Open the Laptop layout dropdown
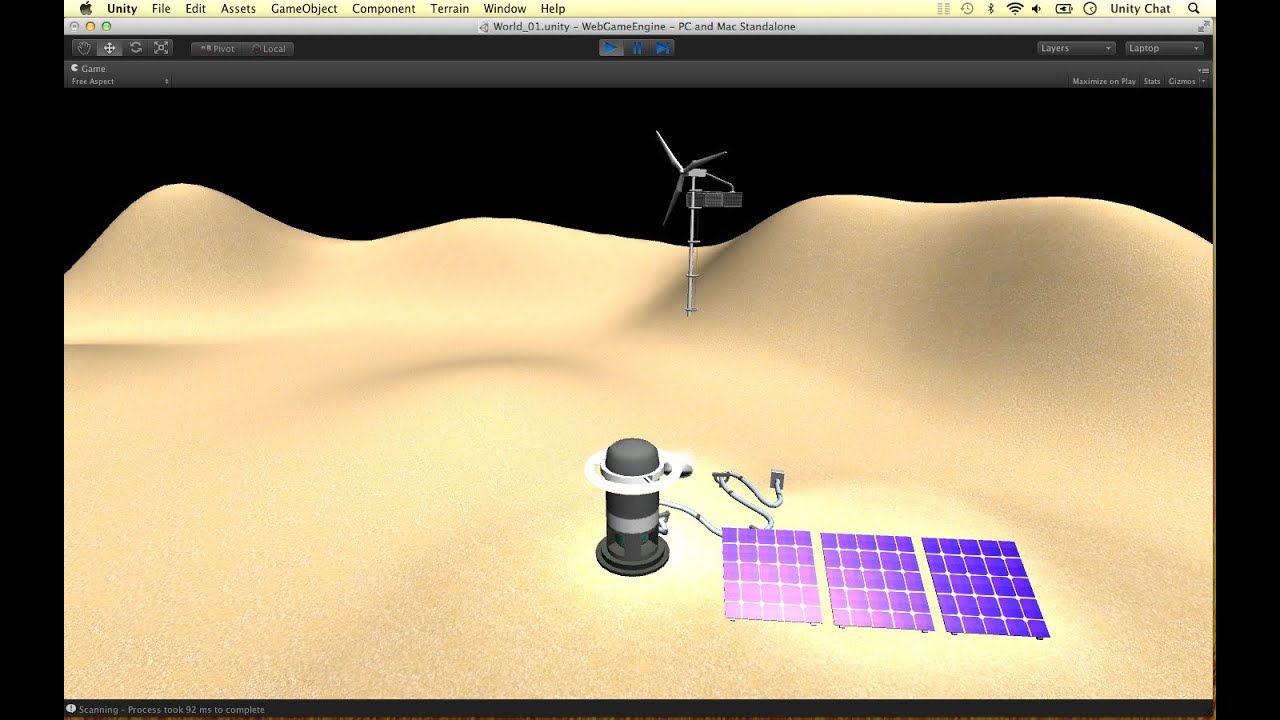The image size is (1280, 720). point(1164,48)
